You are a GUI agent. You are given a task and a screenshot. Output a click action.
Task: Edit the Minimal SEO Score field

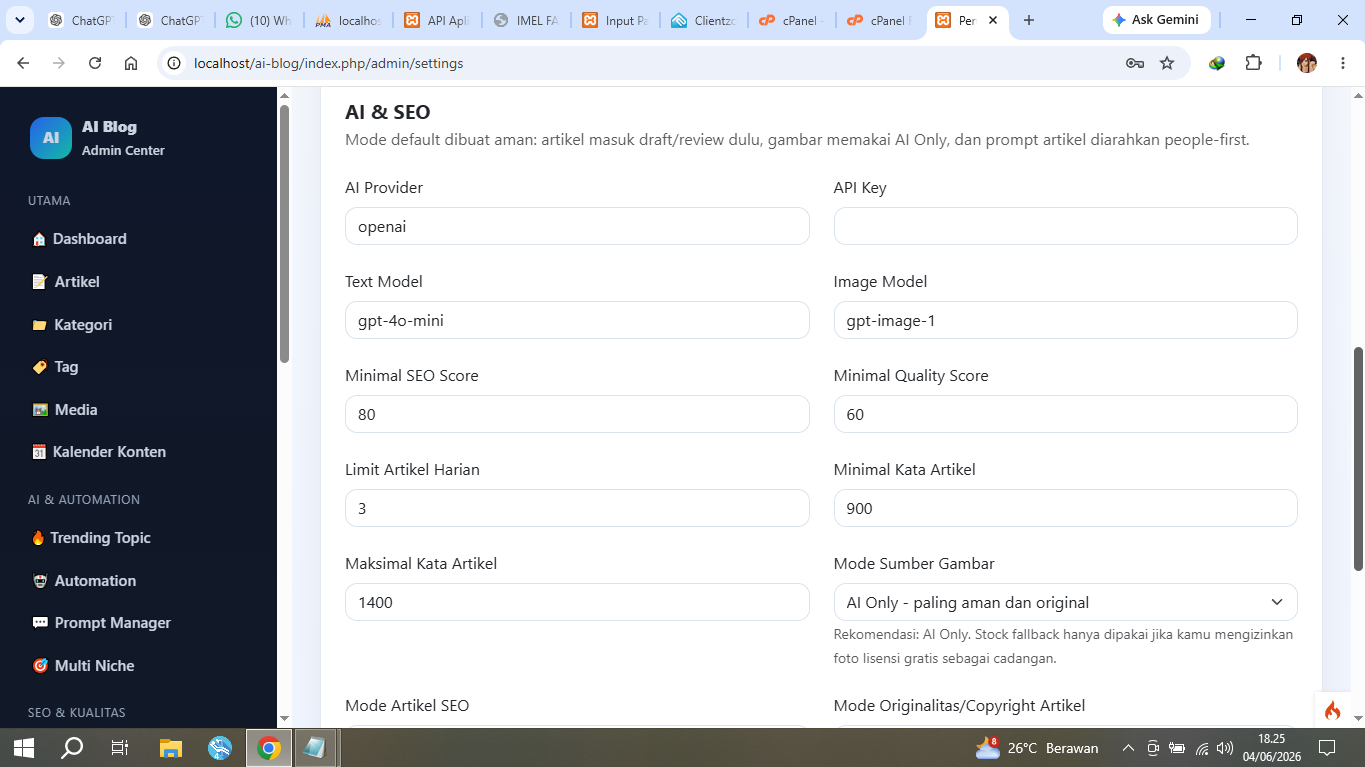point(577,414)
